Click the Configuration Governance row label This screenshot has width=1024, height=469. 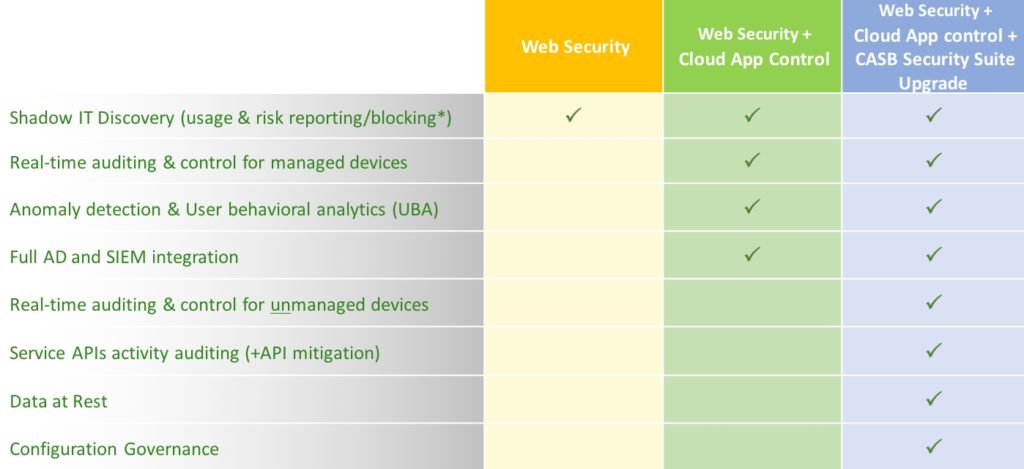[114, 449]
